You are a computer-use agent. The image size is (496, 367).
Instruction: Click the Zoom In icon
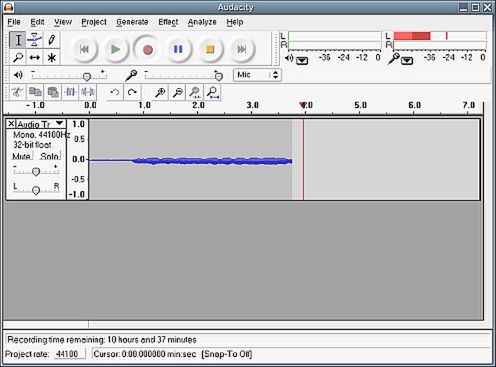point(160,92)
